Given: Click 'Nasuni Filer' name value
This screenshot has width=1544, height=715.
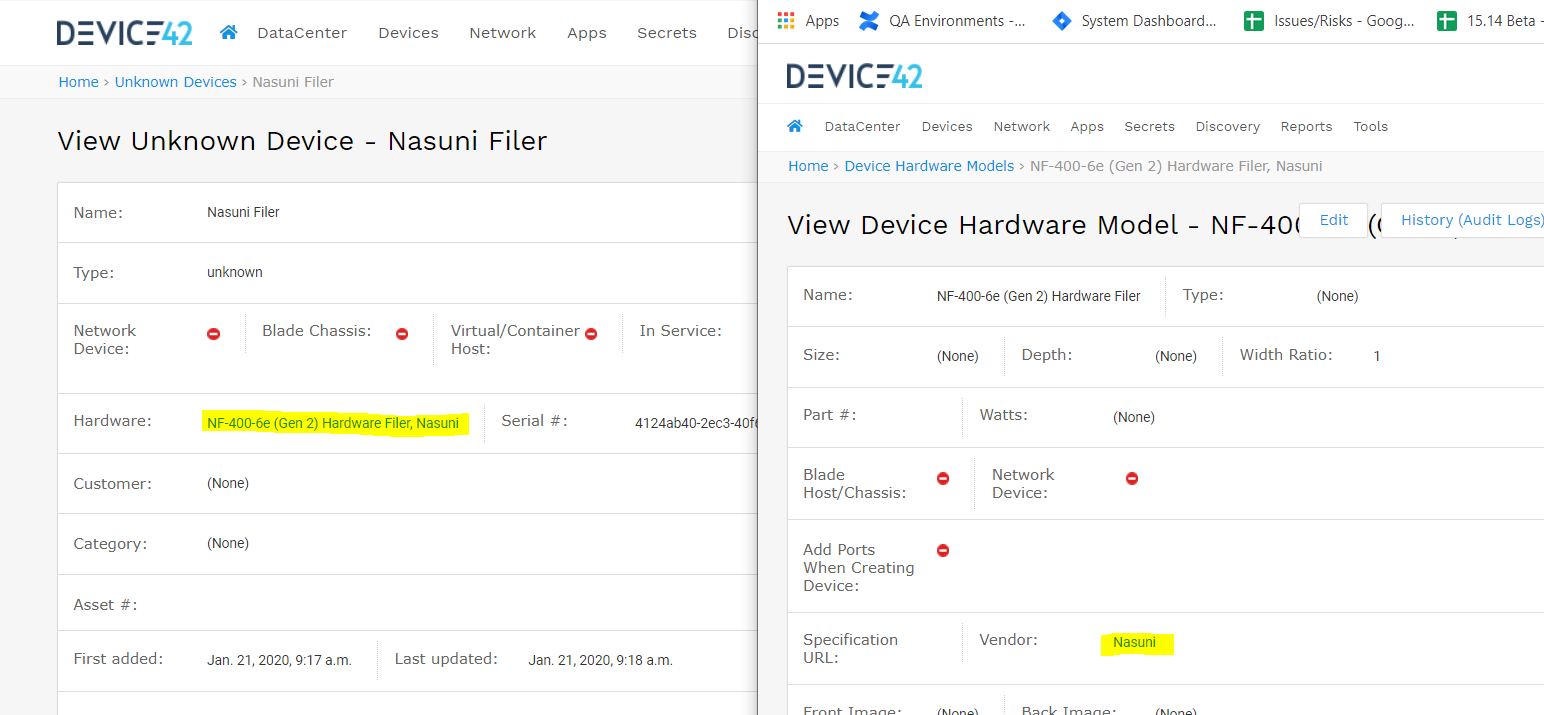Looking at the screenshot, I should (243, 212).
